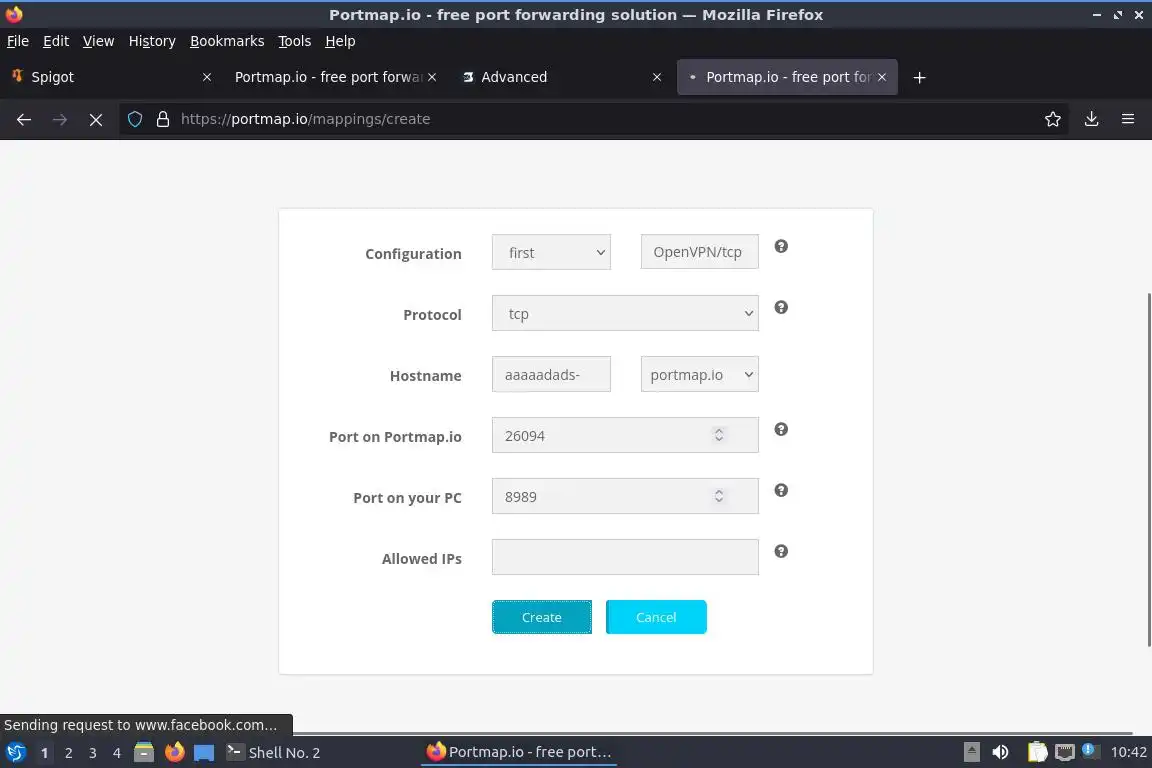This screenshot has width=1152, height=768.
Task: Open the Firefox hamburger menu
Action: coord(1128,119)
